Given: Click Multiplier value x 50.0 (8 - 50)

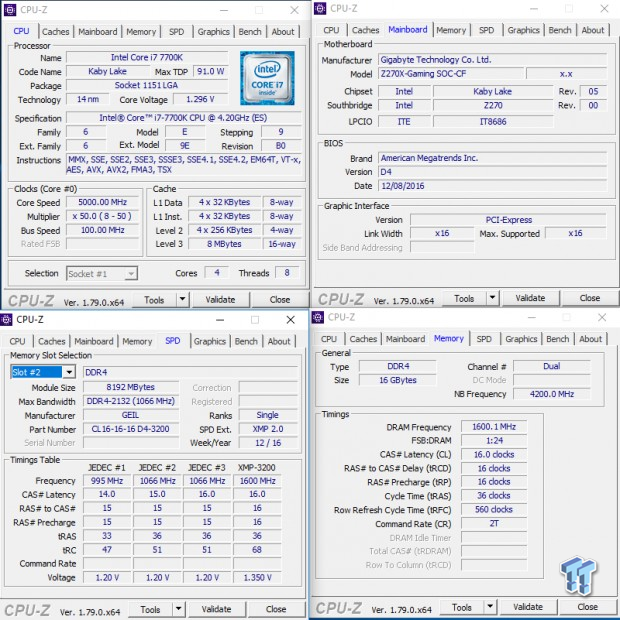Looking at the screenshot, I should coord(102,216).
